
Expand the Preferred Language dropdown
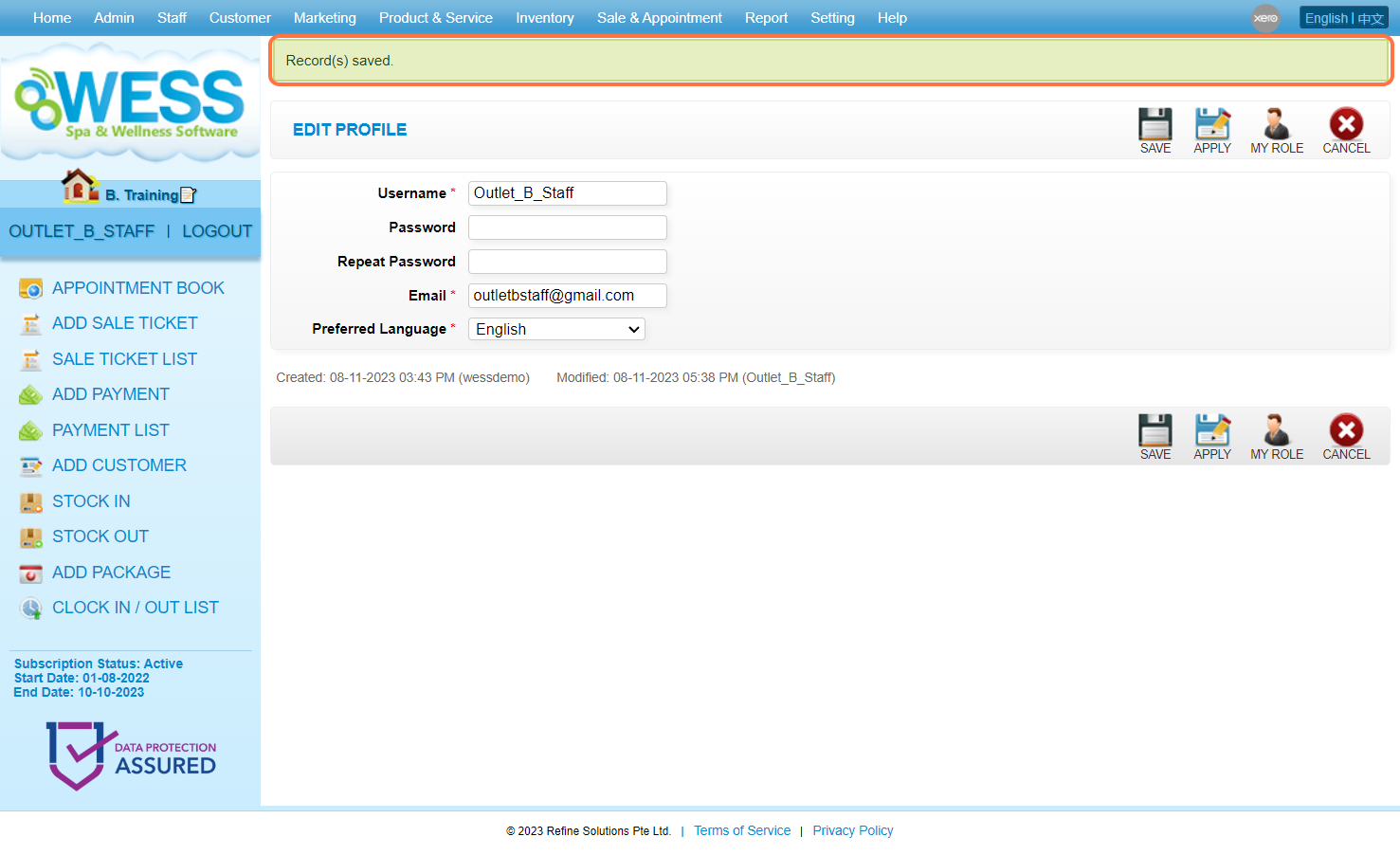pyautogui.click(x=556, y=329)
